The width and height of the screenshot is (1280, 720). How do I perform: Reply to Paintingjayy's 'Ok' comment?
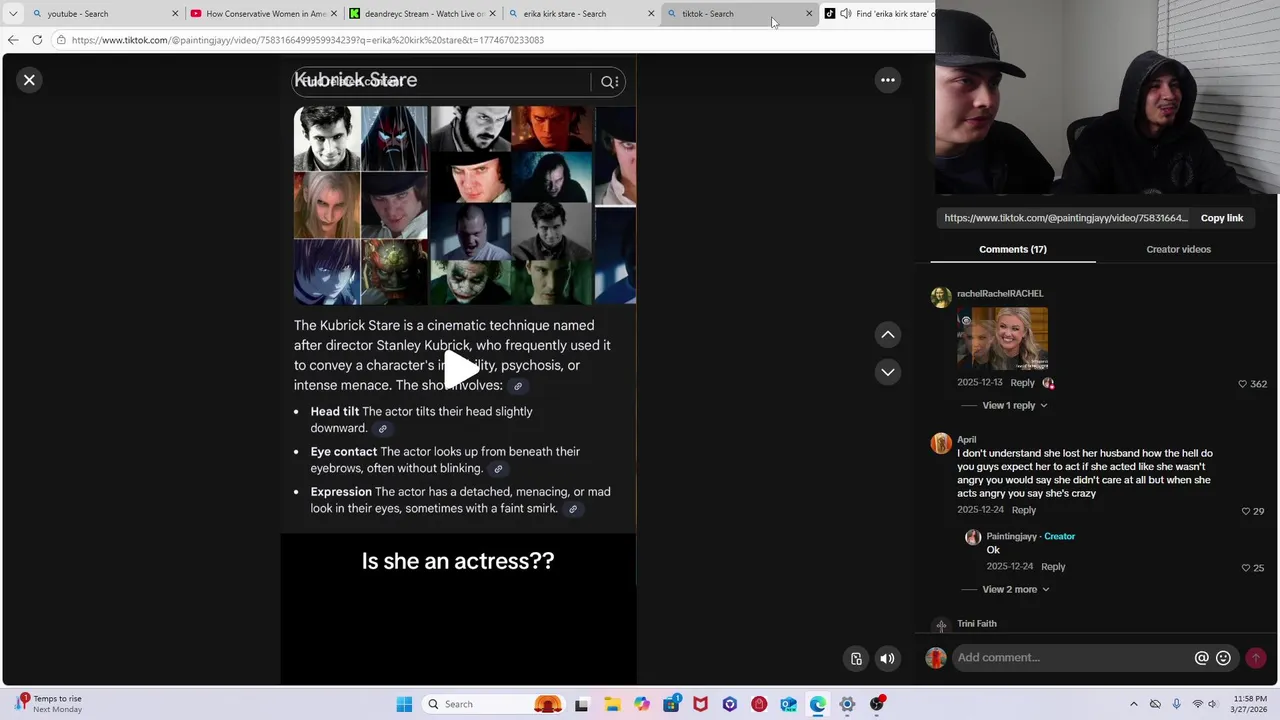pos(1053,566)
